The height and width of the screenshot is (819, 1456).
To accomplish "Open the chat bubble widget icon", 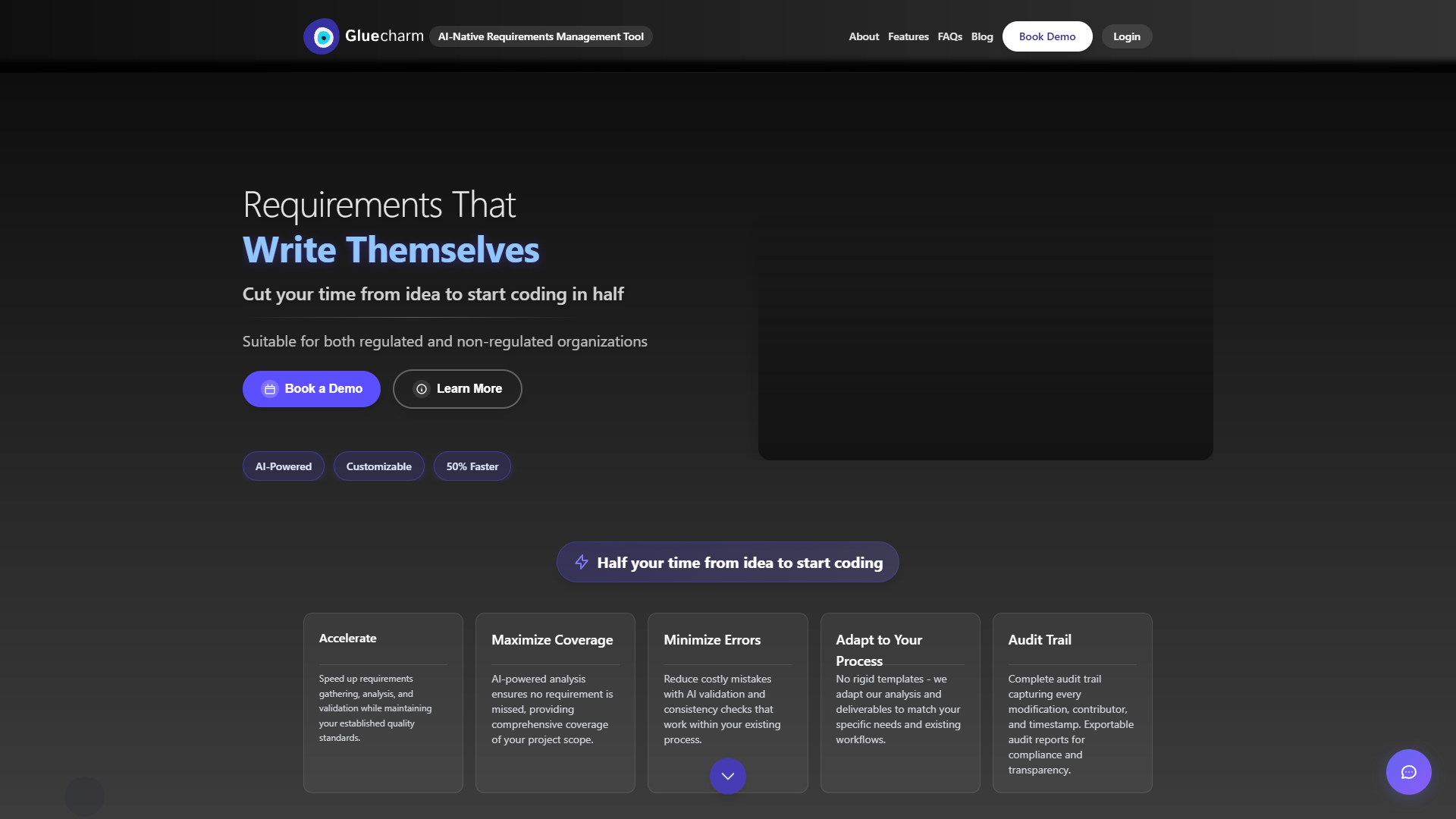I will pyautogui.click(x=1408, y=772).
